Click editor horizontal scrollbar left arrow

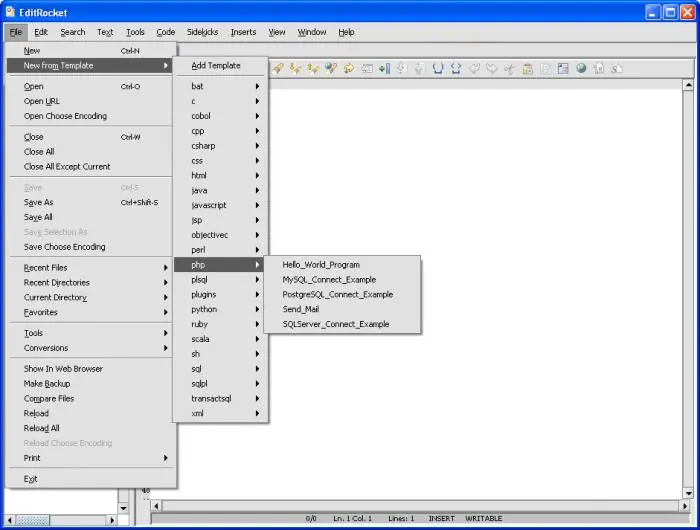pyautogui.click(x=156, y=506)
